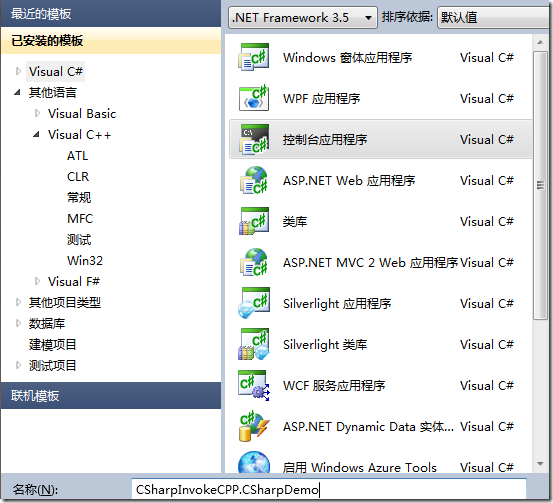The height and width of the screenshot is (503, 553).
Task: Select the Win32 template category
Action: (x=85, y=261)
